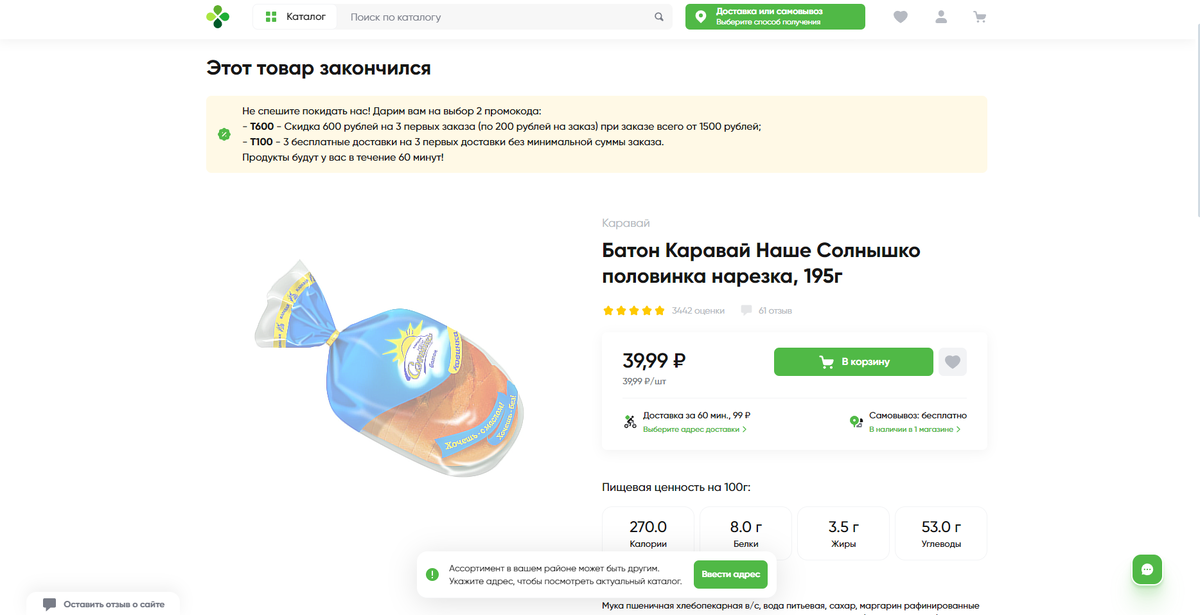
Task: Click the speech-bubble icon beside отзывы count
Action: coord(746,310)
